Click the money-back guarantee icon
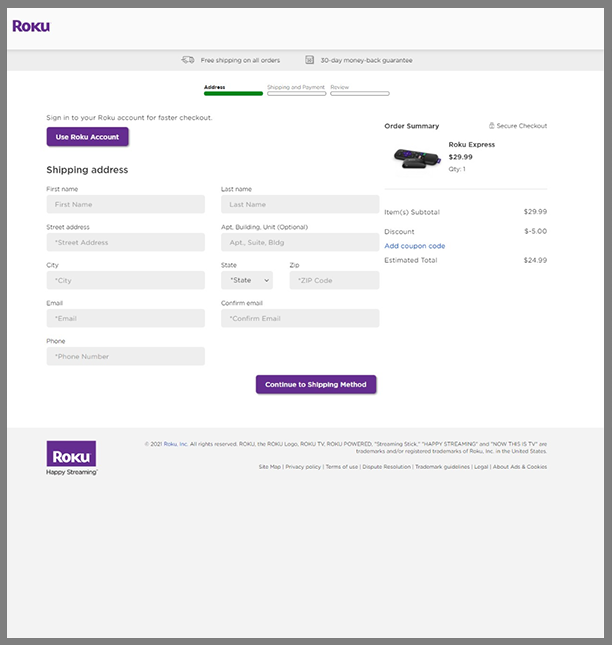The height and width of the screenshot is (645, 612). click(x=309, y=60)
